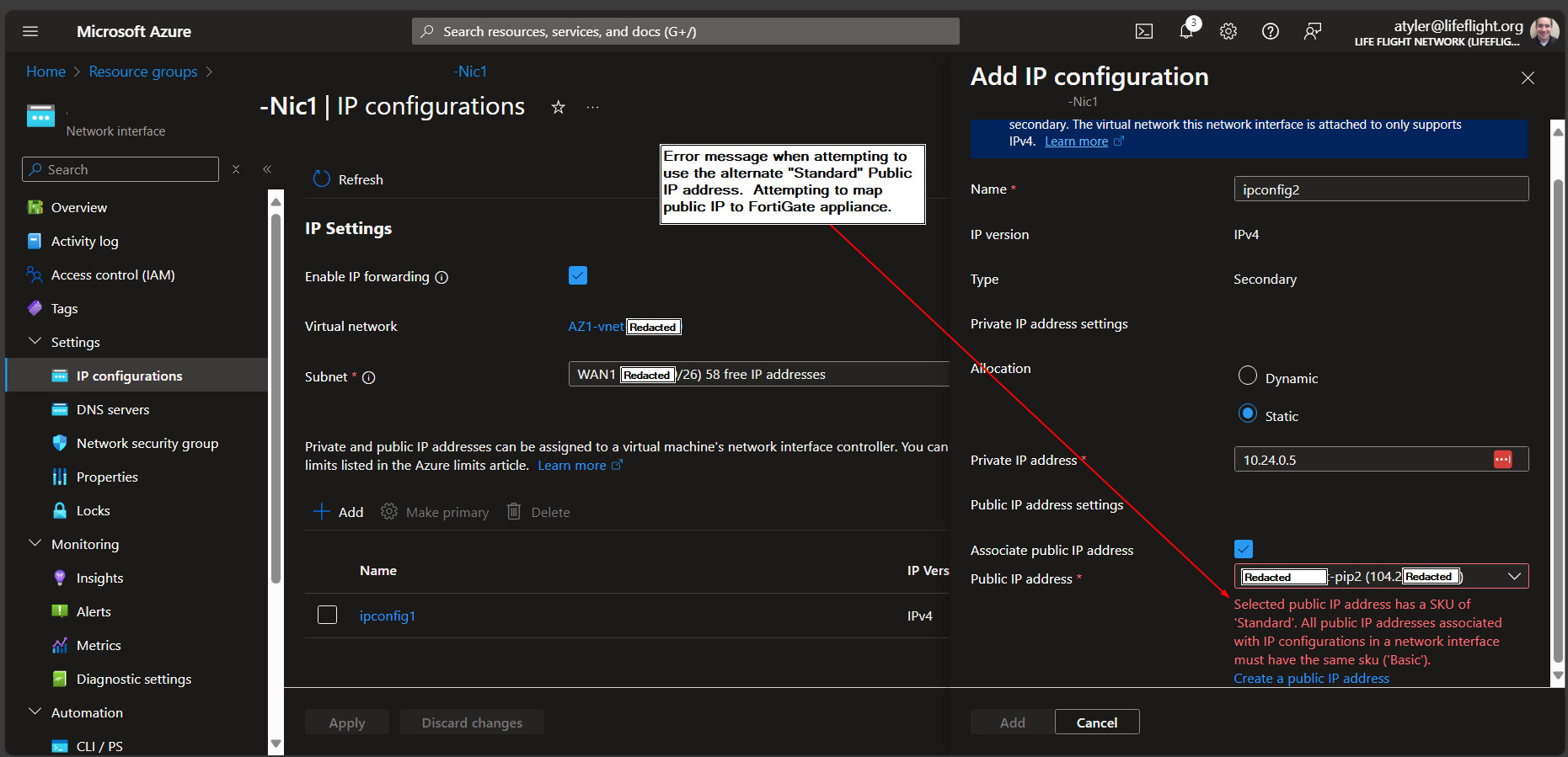The height and width of the screenshot is (757, 1568).
Task: Click Create a public IP address link
Action: click(1312, 678)
